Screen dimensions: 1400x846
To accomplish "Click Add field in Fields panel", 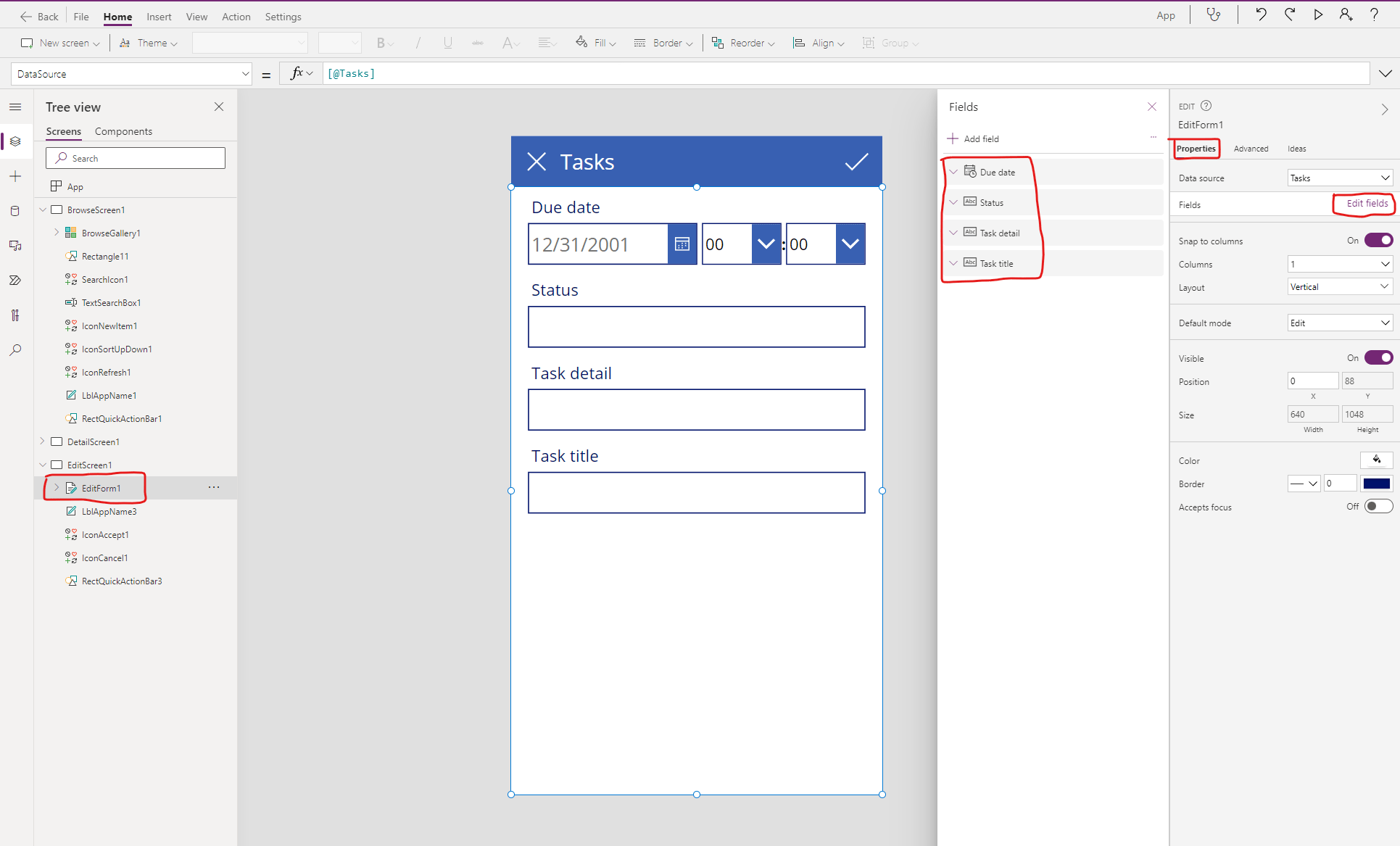I will tap(974, 138).
